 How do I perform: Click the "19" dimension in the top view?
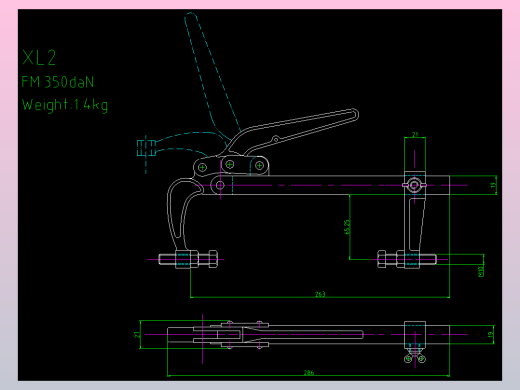point(491,334)
